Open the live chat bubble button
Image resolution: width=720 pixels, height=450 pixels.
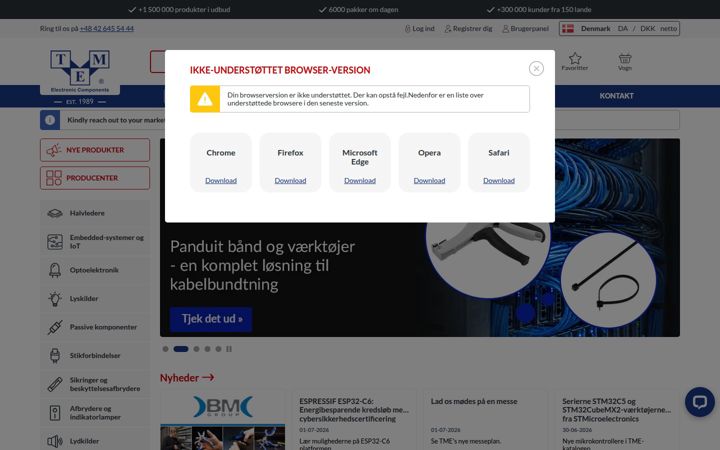pyautogui.click(x=699, y=402)
